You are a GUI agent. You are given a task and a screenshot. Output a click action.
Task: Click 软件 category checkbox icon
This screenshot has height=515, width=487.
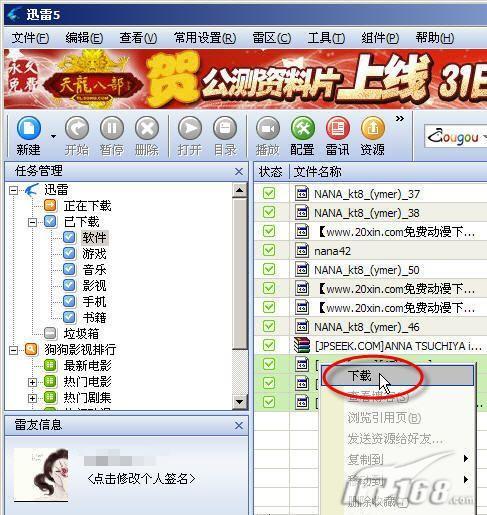point(69,237)
